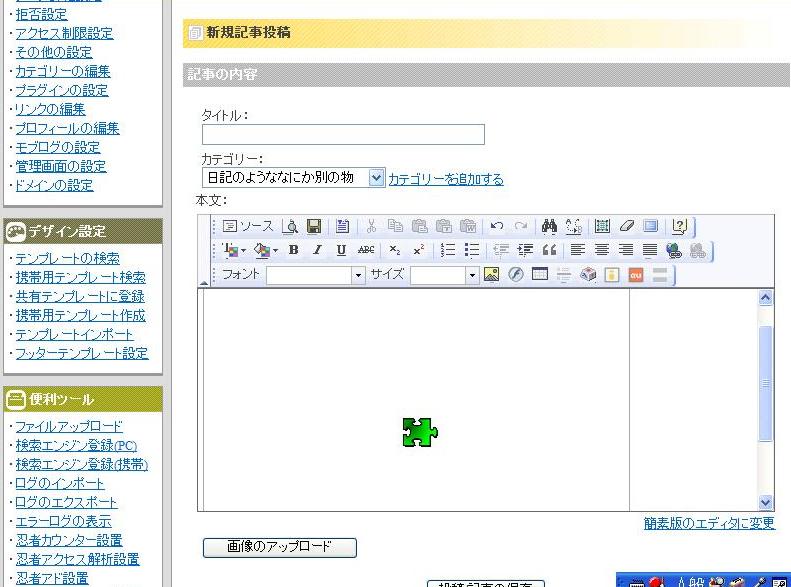This screenshot has width=791, height=587.
Task: Open プラグインの設定 in sidebar
Action: [62, 90]
